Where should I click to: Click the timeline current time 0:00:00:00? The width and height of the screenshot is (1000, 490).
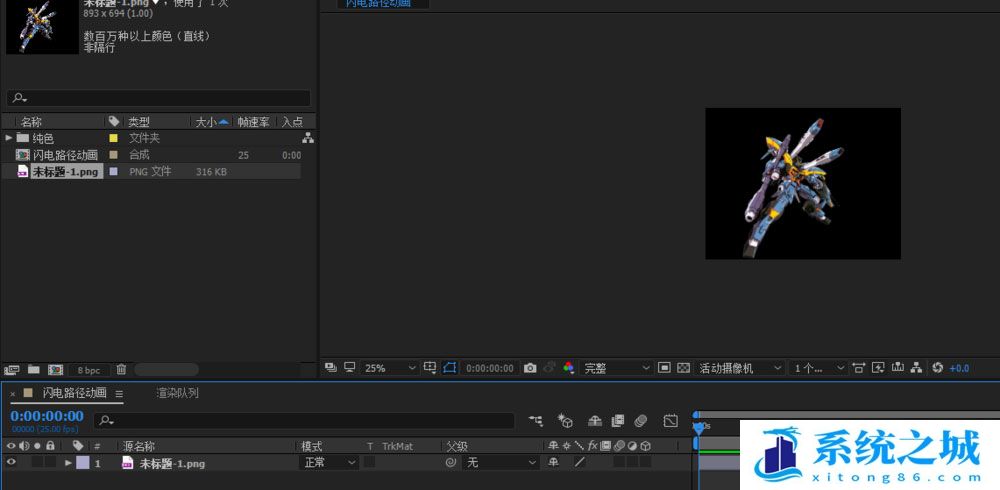[x=47, y=416]
